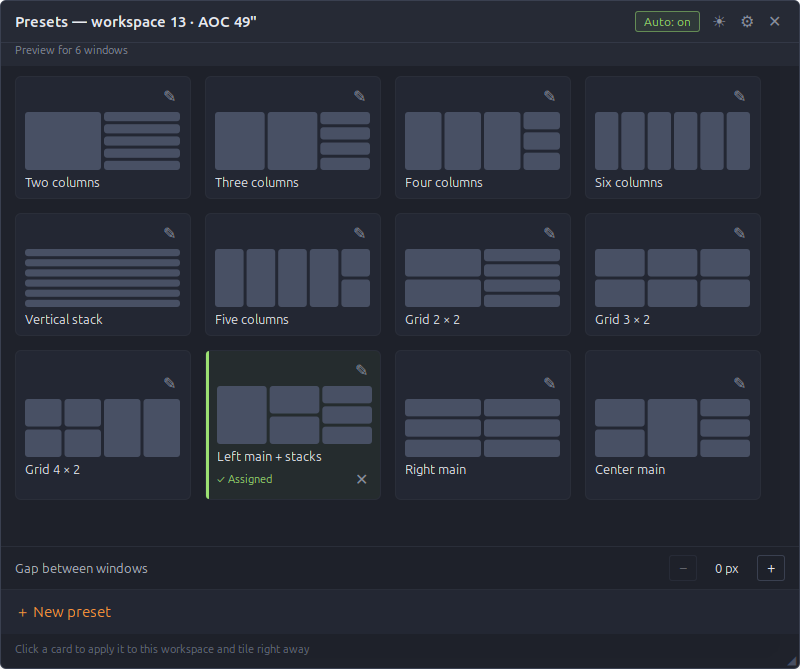Open settings via the gear icon
This screenshot has height=669, width=800.
pos(747,21)
